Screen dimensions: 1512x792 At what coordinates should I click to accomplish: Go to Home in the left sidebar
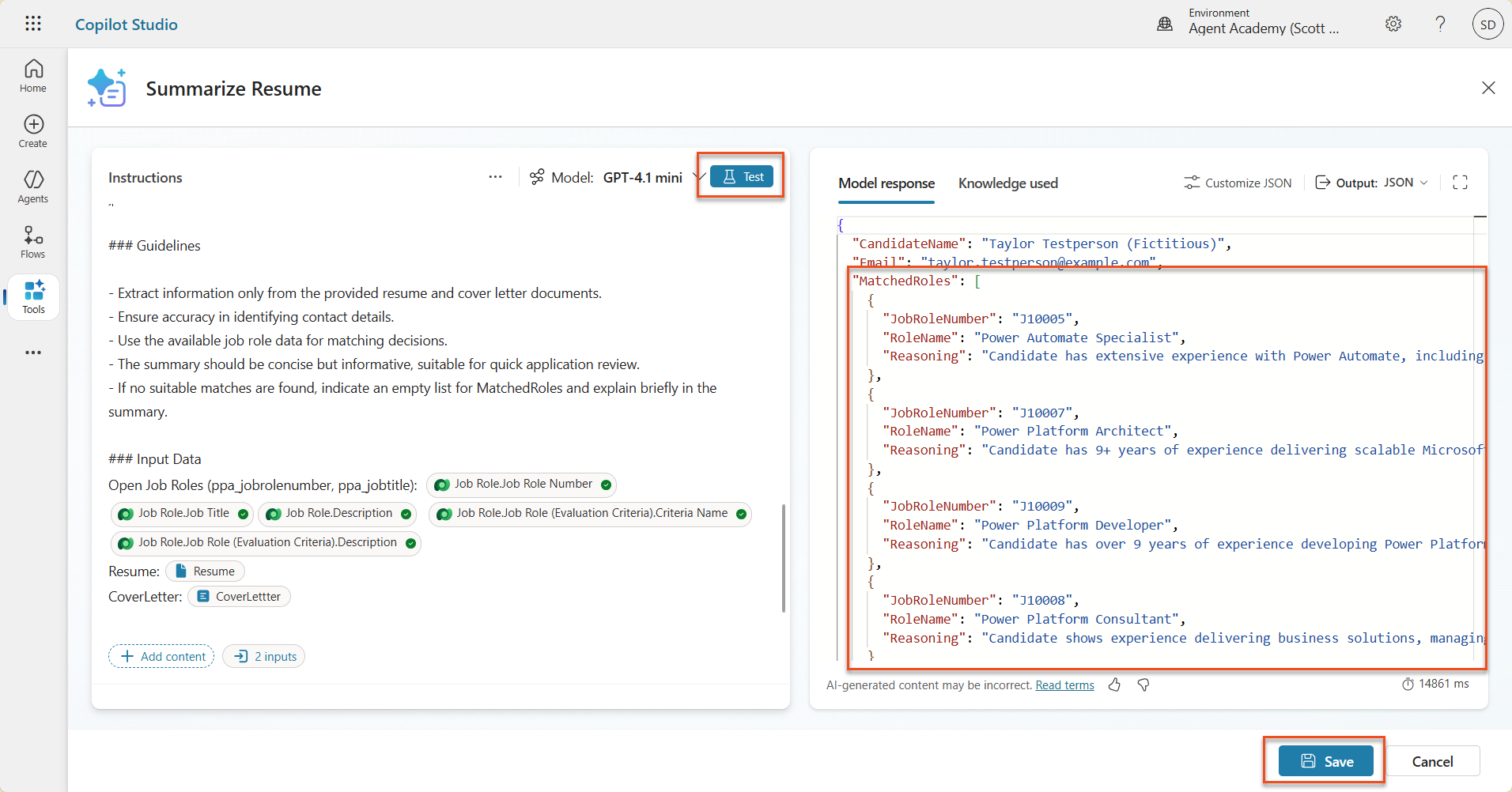[x=32, y=75]
